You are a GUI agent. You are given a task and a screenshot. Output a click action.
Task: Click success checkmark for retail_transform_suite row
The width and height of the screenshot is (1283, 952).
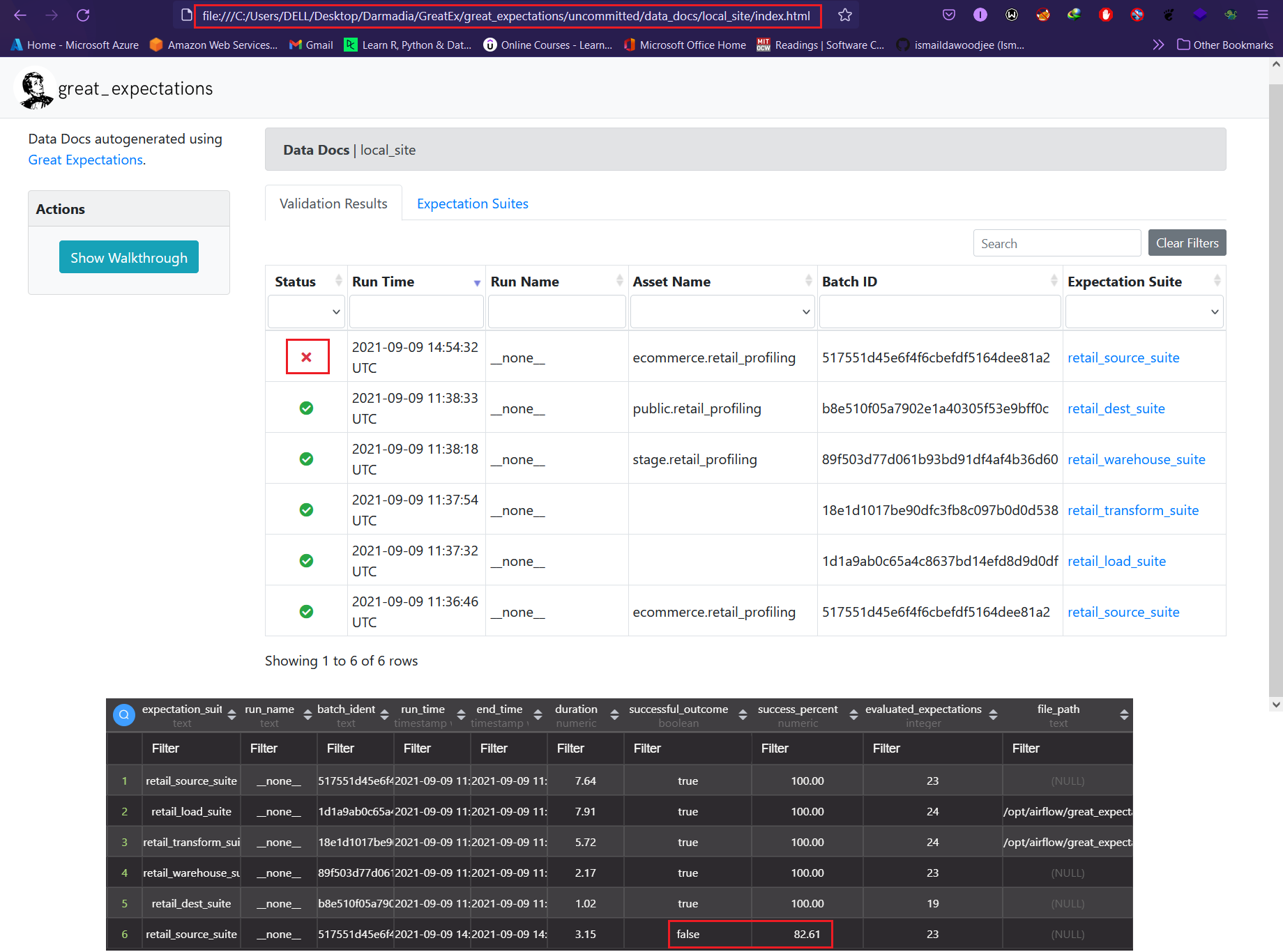click(306, 509)
